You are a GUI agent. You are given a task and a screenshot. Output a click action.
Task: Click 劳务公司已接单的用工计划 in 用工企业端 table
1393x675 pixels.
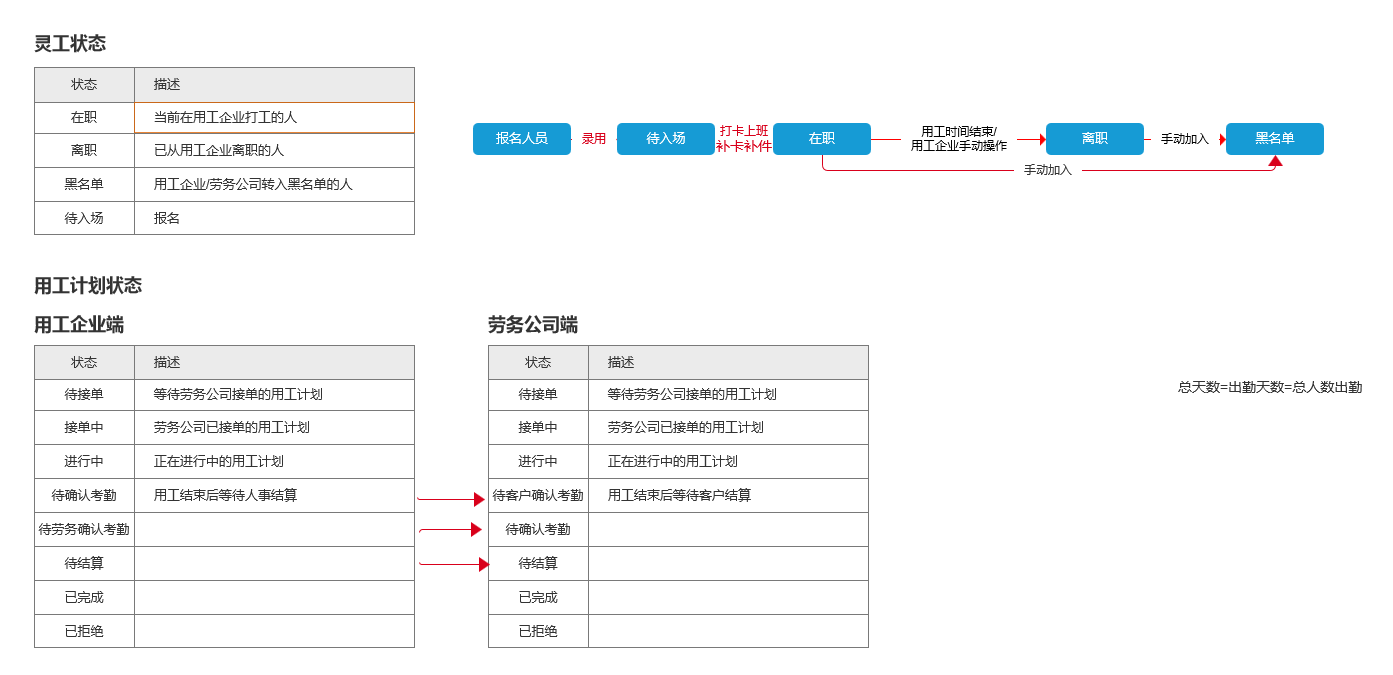pyautogui.click(x=274, y=427)
